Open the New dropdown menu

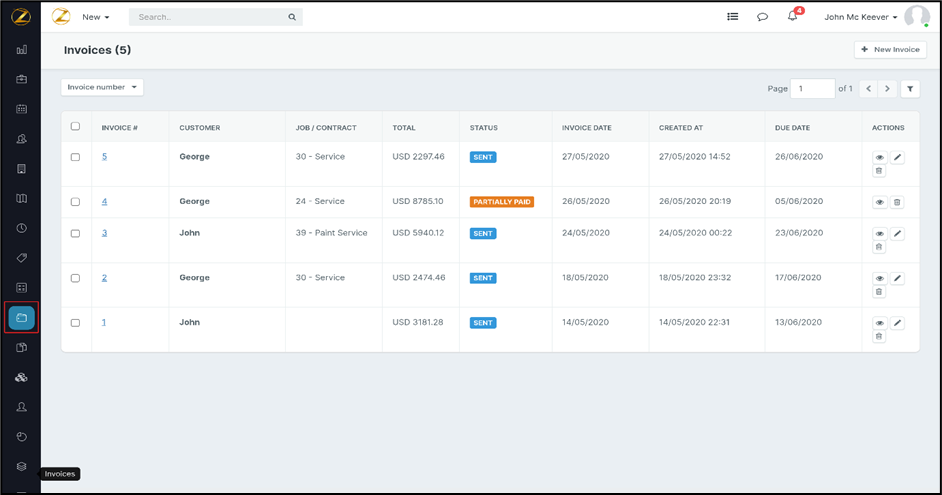(96, 17)
